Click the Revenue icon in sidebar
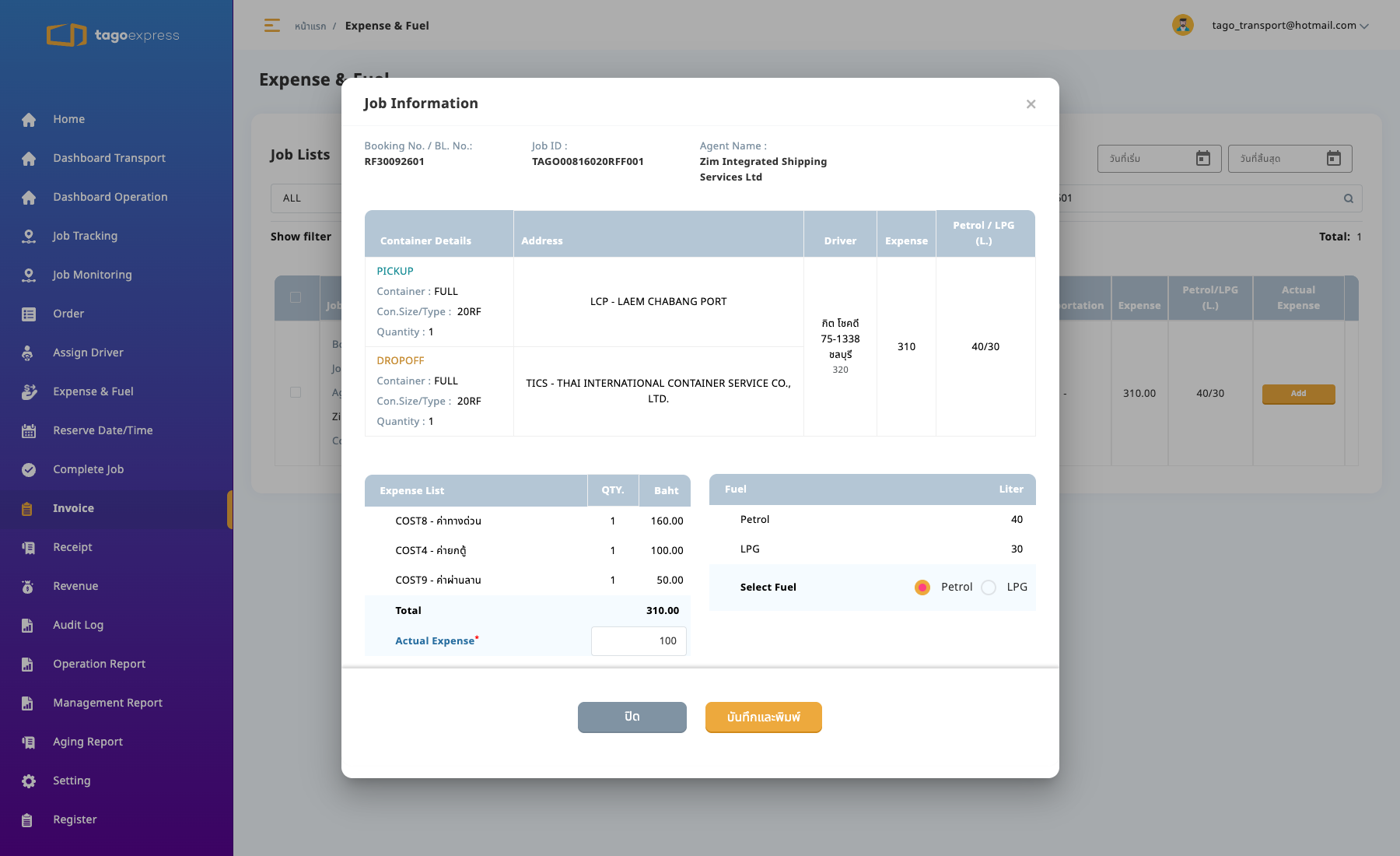This screenshot has height=856, width=1400. coord(28,587)
